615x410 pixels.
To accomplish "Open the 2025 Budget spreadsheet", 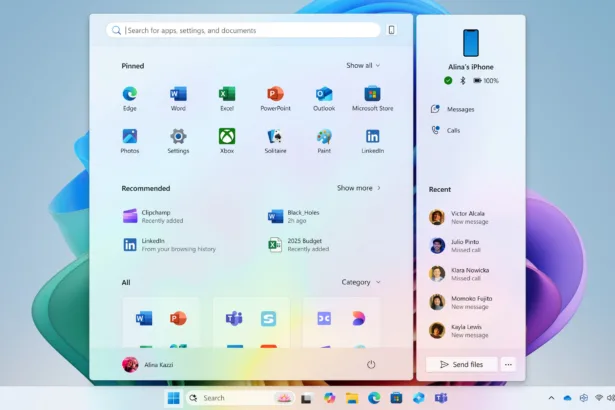I will pos(298,244).
